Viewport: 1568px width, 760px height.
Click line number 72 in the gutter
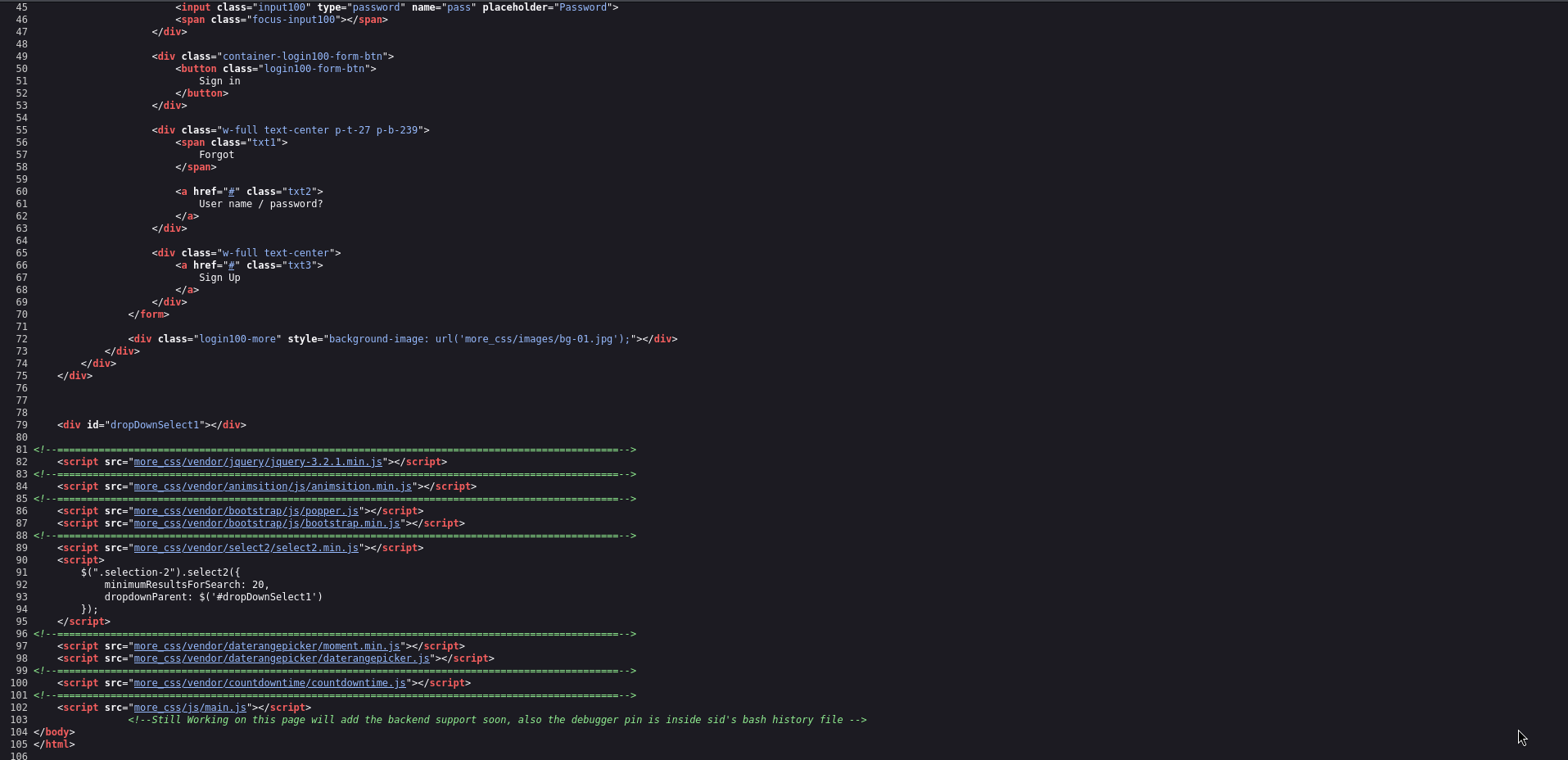coord(21,339)
